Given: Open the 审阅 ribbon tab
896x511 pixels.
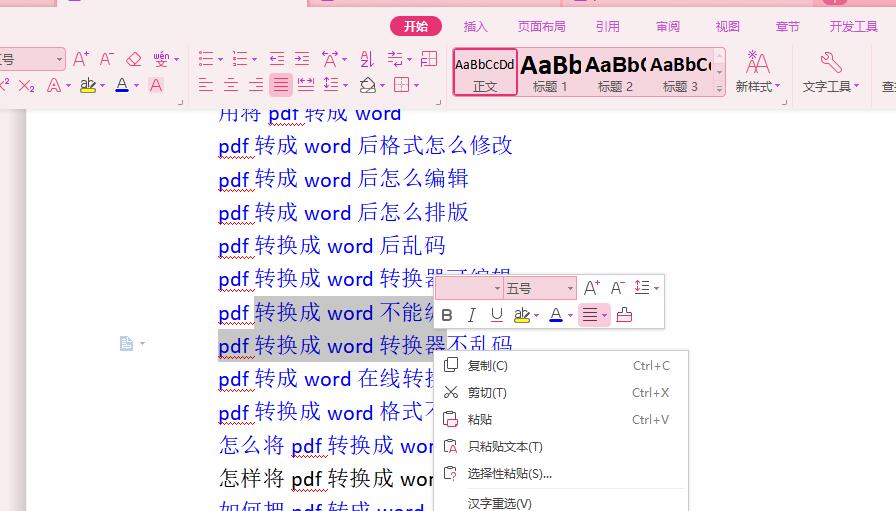Looking at the screenshot, I should click(x=667, y=26).
